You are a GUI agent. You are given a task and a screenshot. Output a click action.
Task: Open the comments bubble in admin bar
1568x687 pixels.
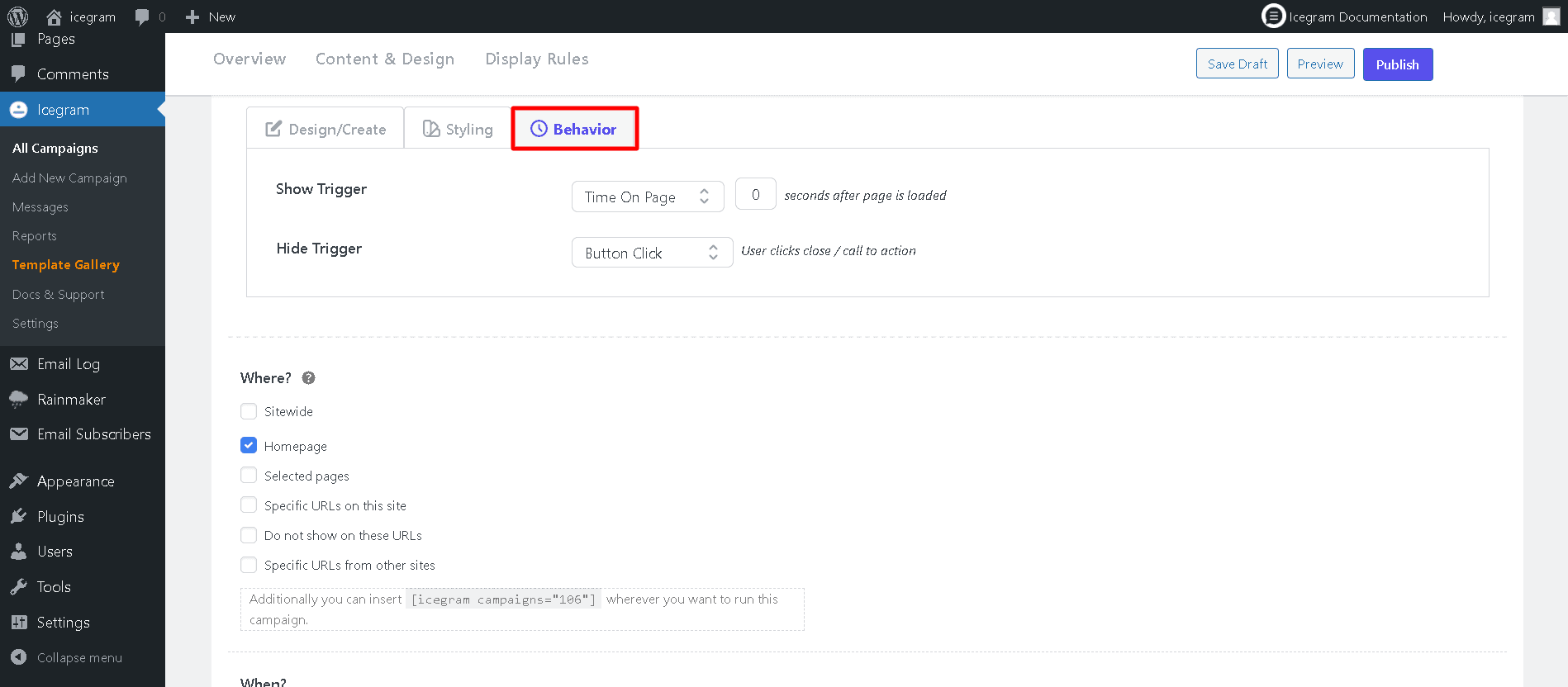[x=142, y=17]
